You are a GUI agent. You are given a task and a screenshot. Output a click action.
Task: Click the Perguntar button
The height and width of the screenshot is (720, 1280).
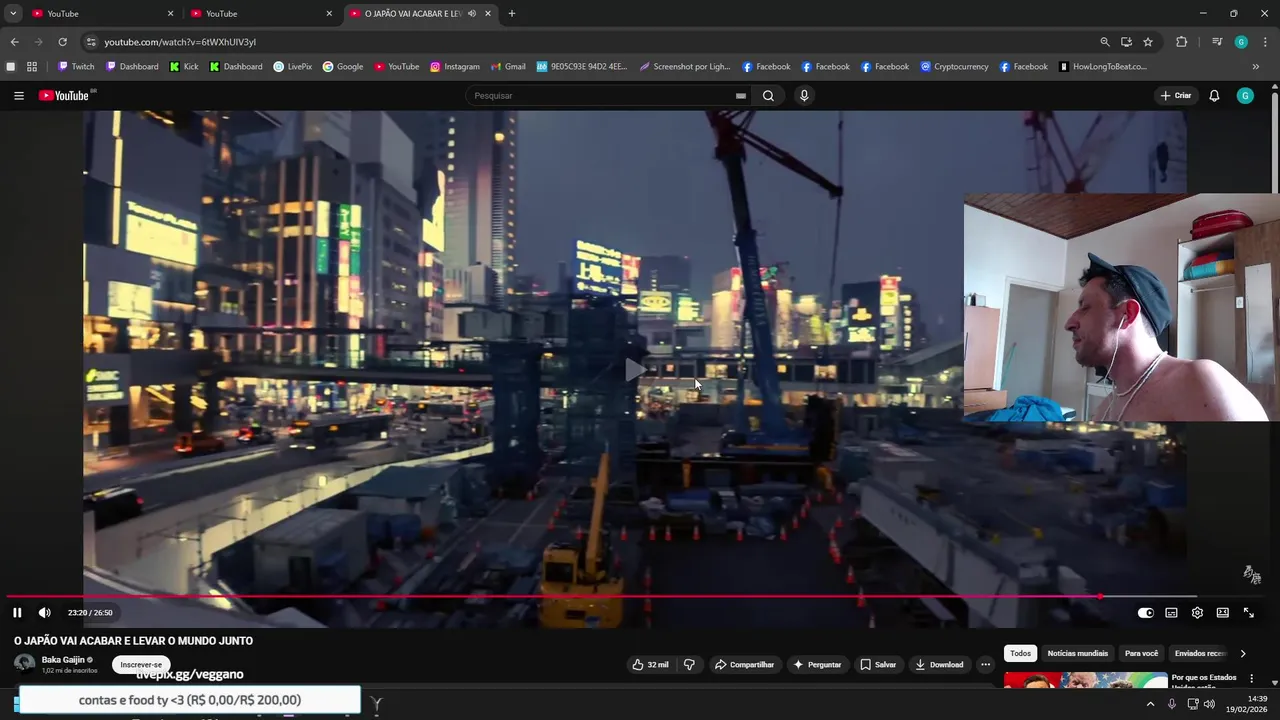click(x=817, y=664)
